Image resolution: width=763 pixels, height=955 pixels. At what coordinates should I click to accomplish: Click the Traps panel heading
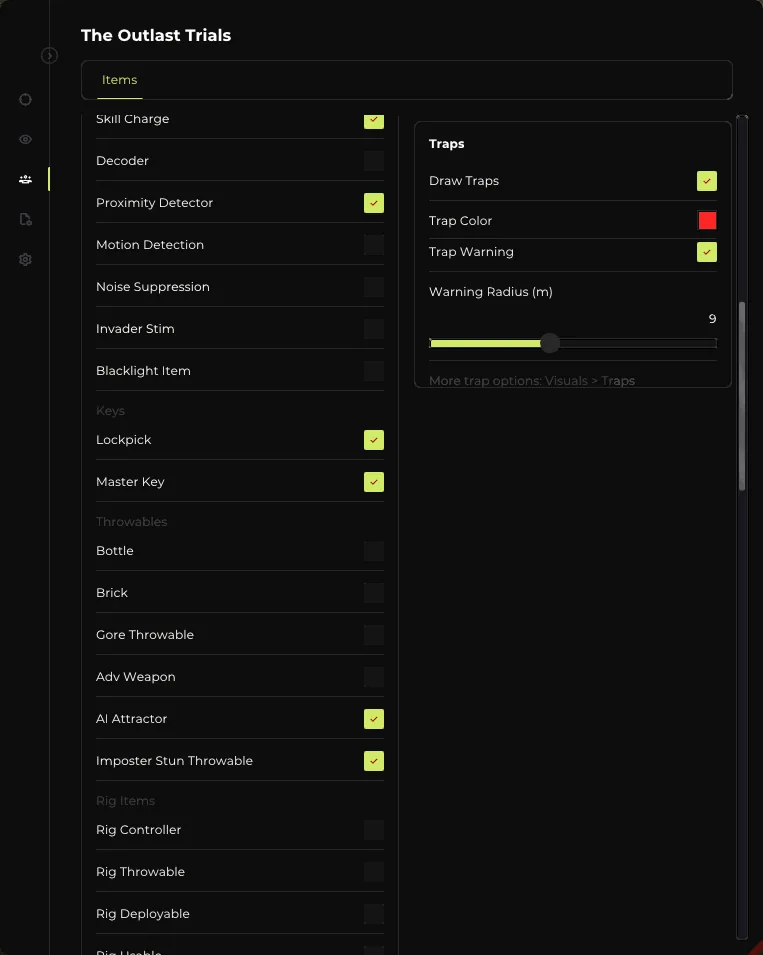[446, 144]
